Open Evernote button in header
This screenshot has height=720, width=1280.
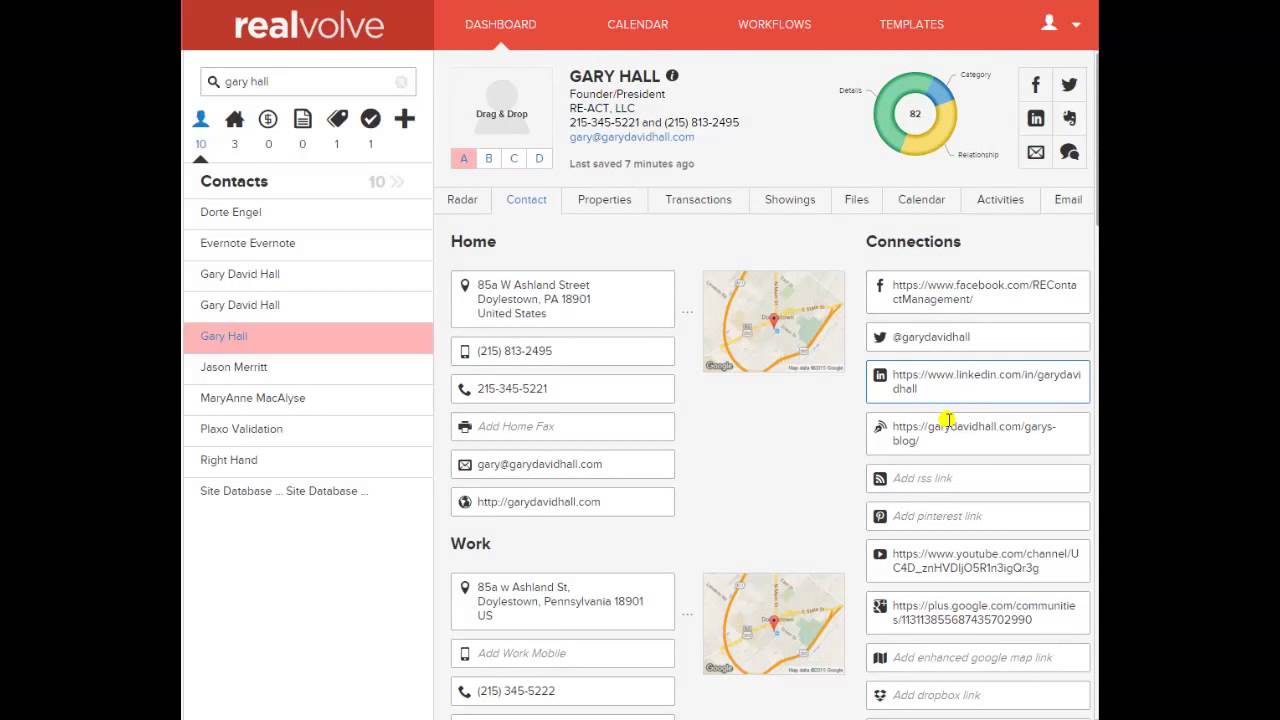(x=1070, y=118)
